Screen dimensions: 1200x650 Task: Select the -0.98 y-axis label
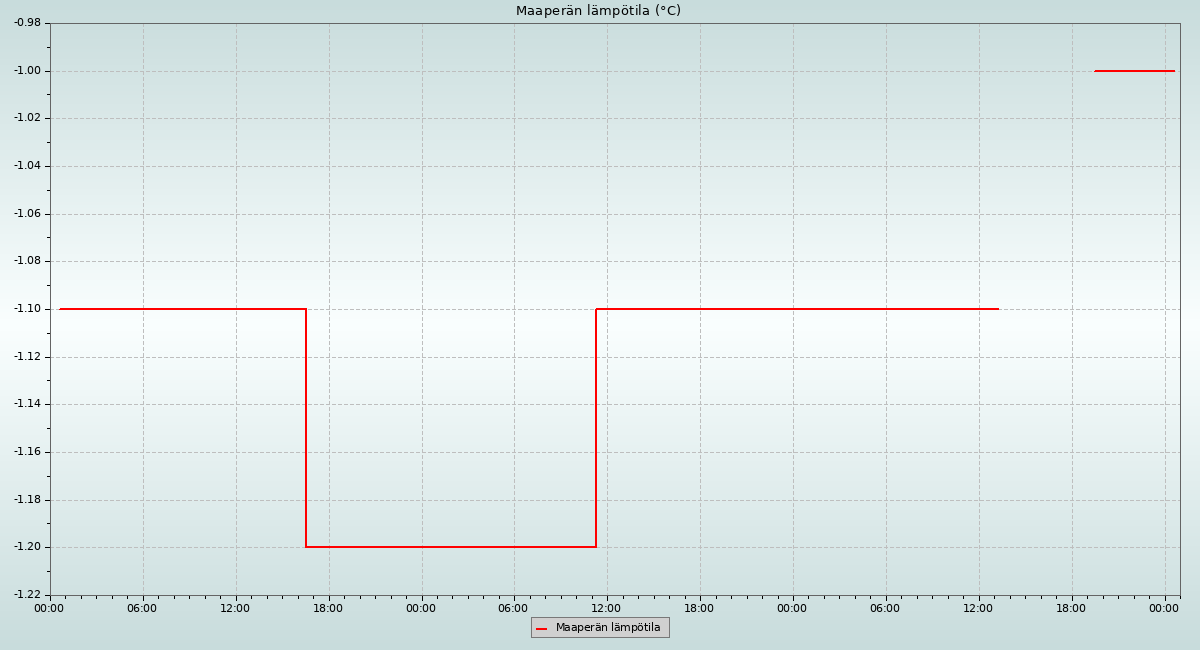[x=27, y=23]
